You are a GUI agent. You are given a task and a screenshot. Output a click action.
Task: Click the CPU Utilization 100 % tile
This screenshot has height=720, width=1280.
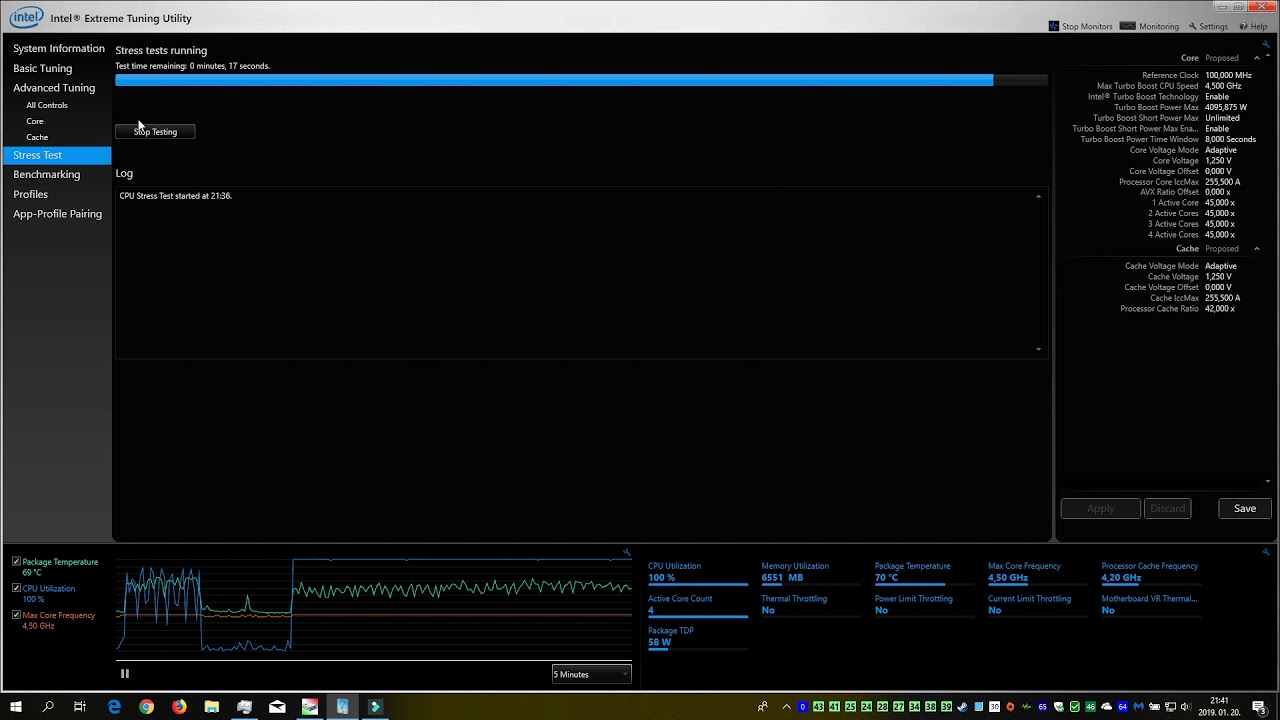click(697, 573)
